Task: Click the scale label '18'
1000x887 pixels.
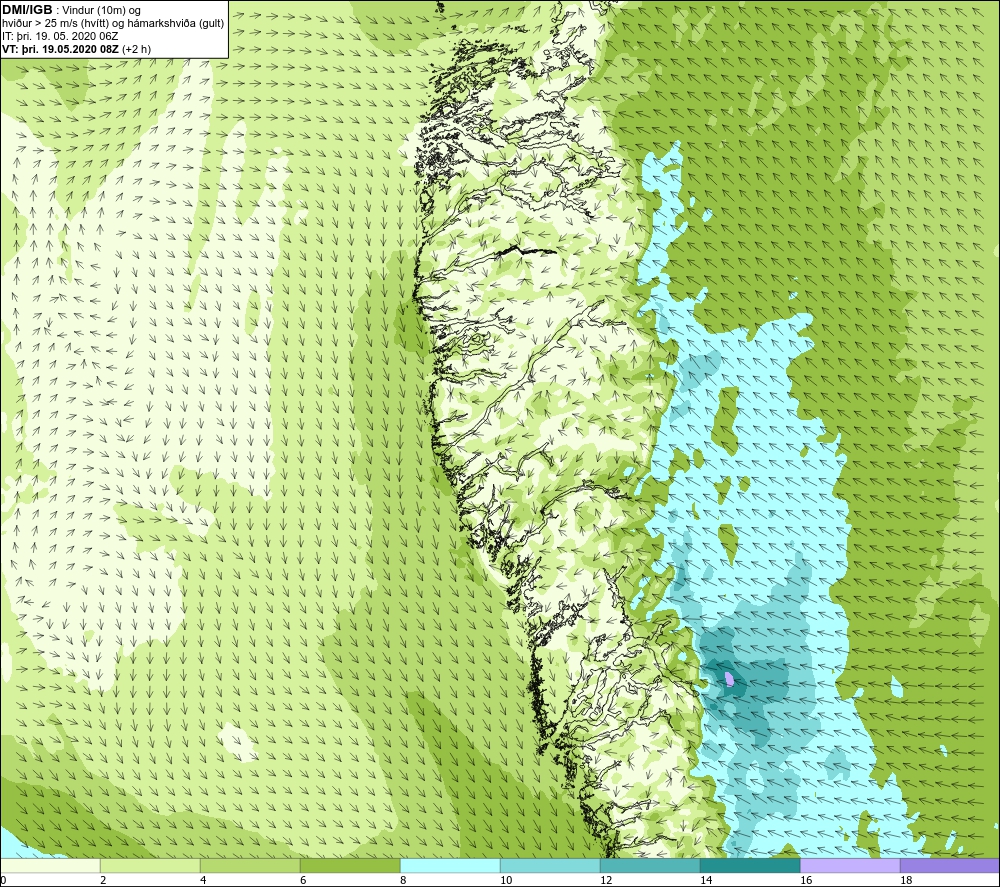Action: tap(906, 880)
